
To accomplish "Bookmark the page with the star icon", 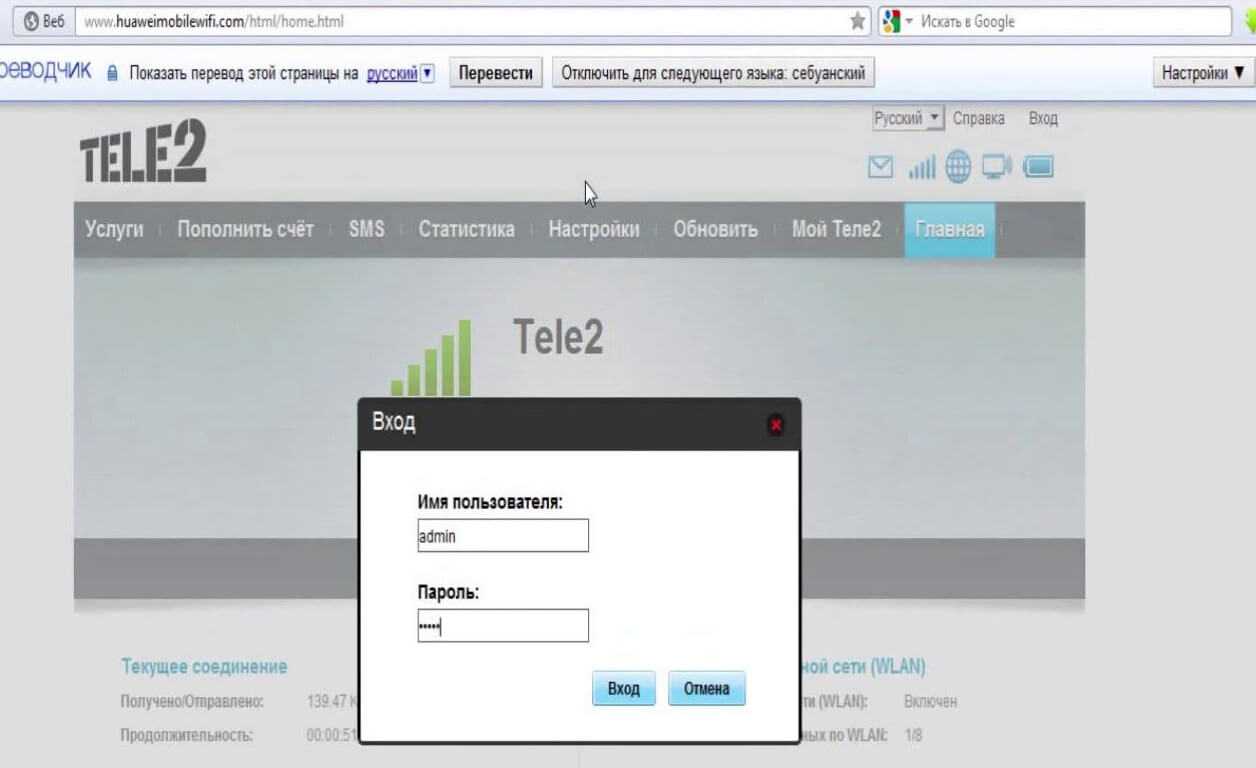I will [x=857, y=21].
